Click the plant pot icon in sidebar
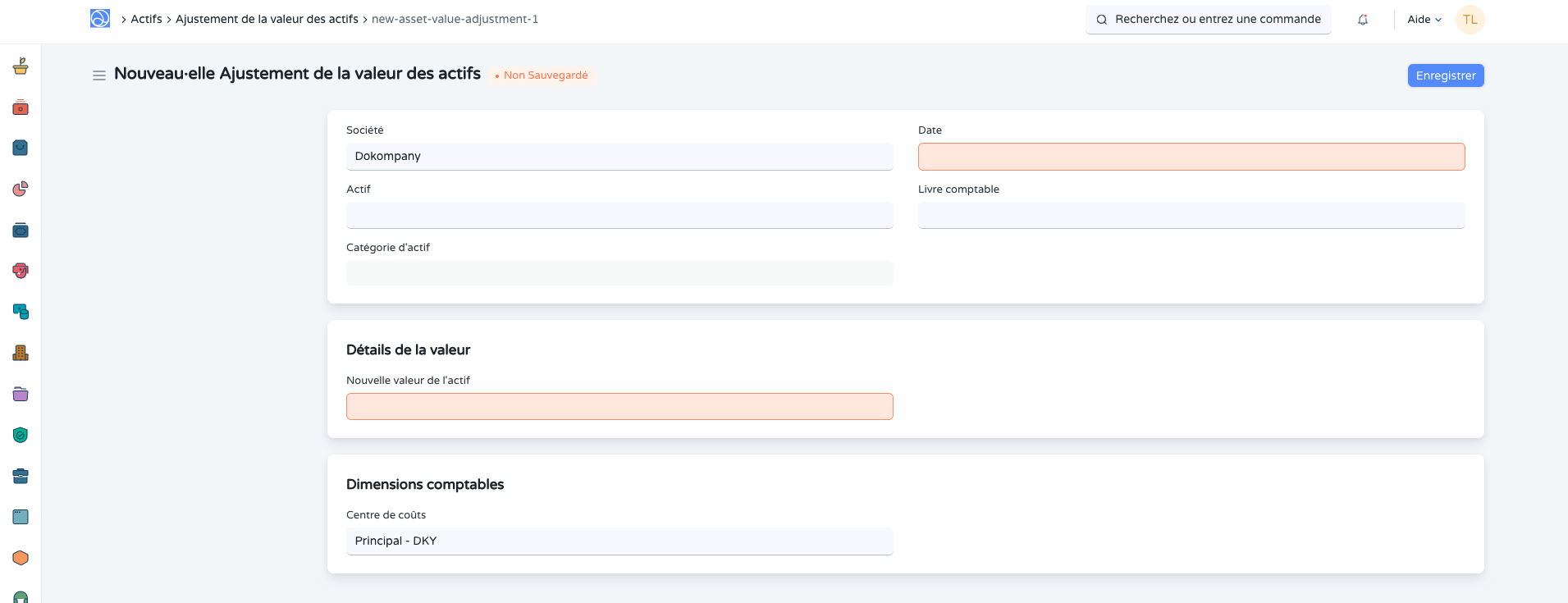The image size is (1568, 603). coord(21,66)
